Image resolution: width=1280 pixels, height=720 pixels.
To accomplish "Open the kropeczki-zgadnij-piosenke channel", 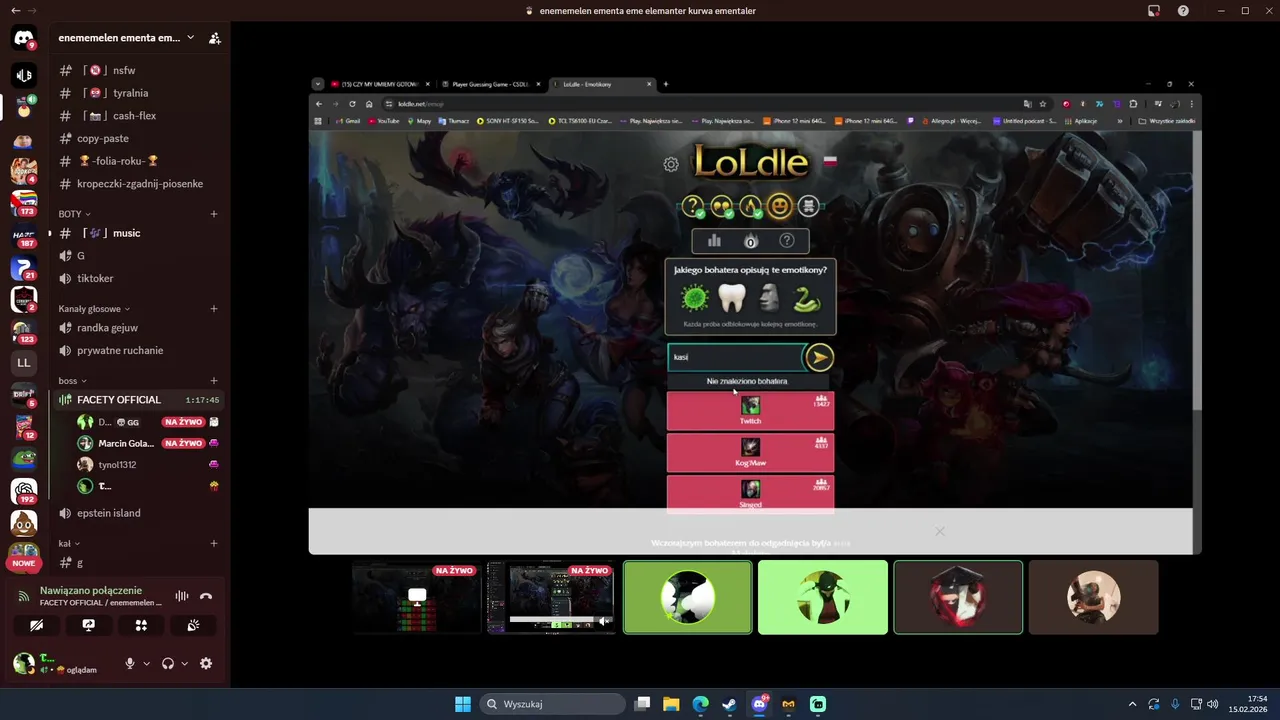I will (140, 184).
